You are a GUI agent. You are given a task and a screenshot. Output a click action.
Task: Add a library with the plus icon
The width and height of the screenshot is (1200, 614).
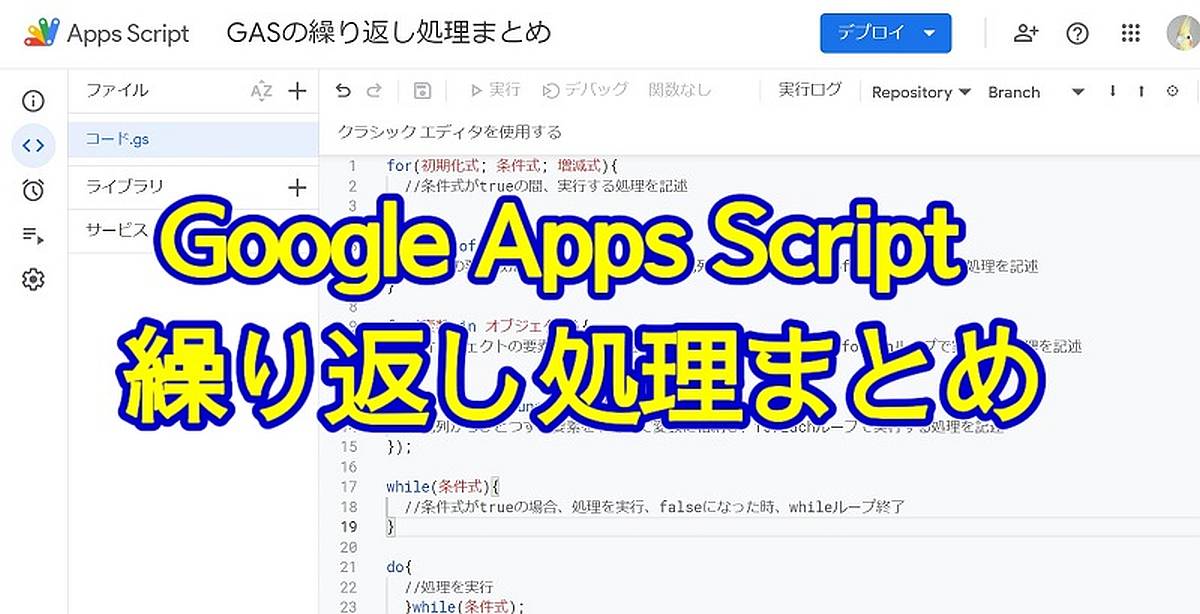tap(297, 187)
